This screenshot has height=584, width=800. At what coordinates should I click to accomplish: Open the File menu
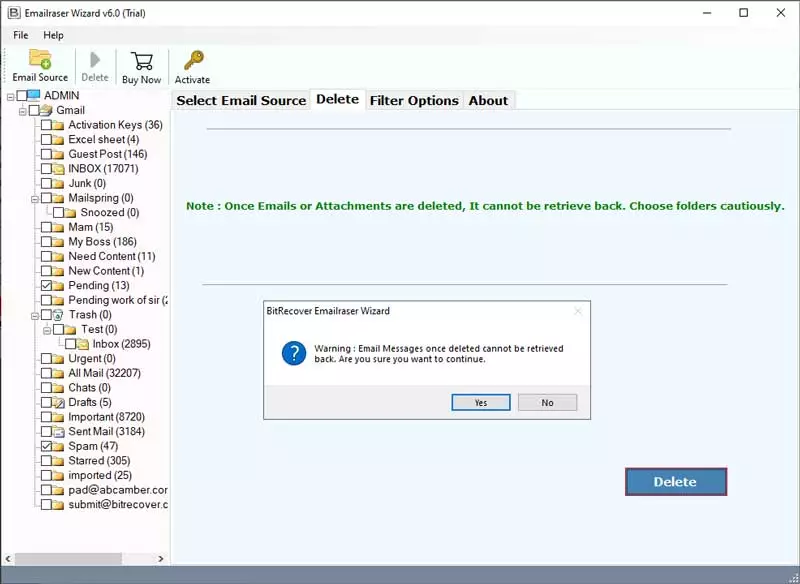(21, 35)
